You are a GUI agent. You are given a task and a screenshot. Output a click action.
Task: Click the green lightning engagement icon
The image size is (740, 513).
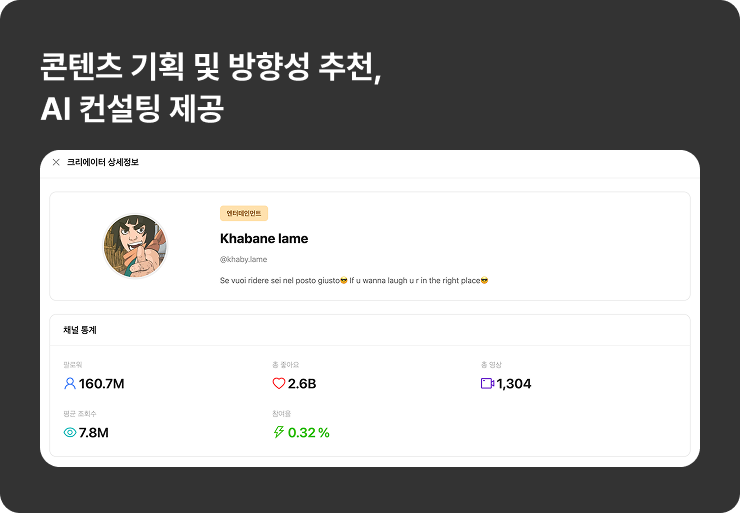[279, 433]
